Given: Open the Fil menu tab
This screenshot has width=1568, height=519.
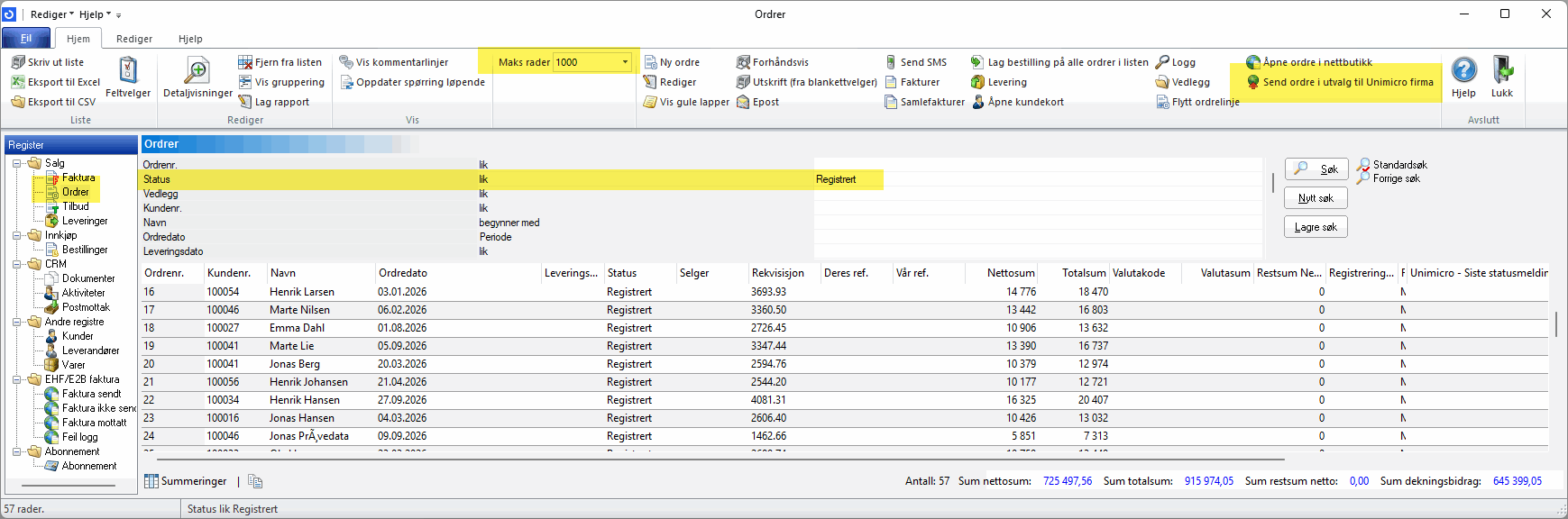Looking at the screenshot, I should coord(26,39).
